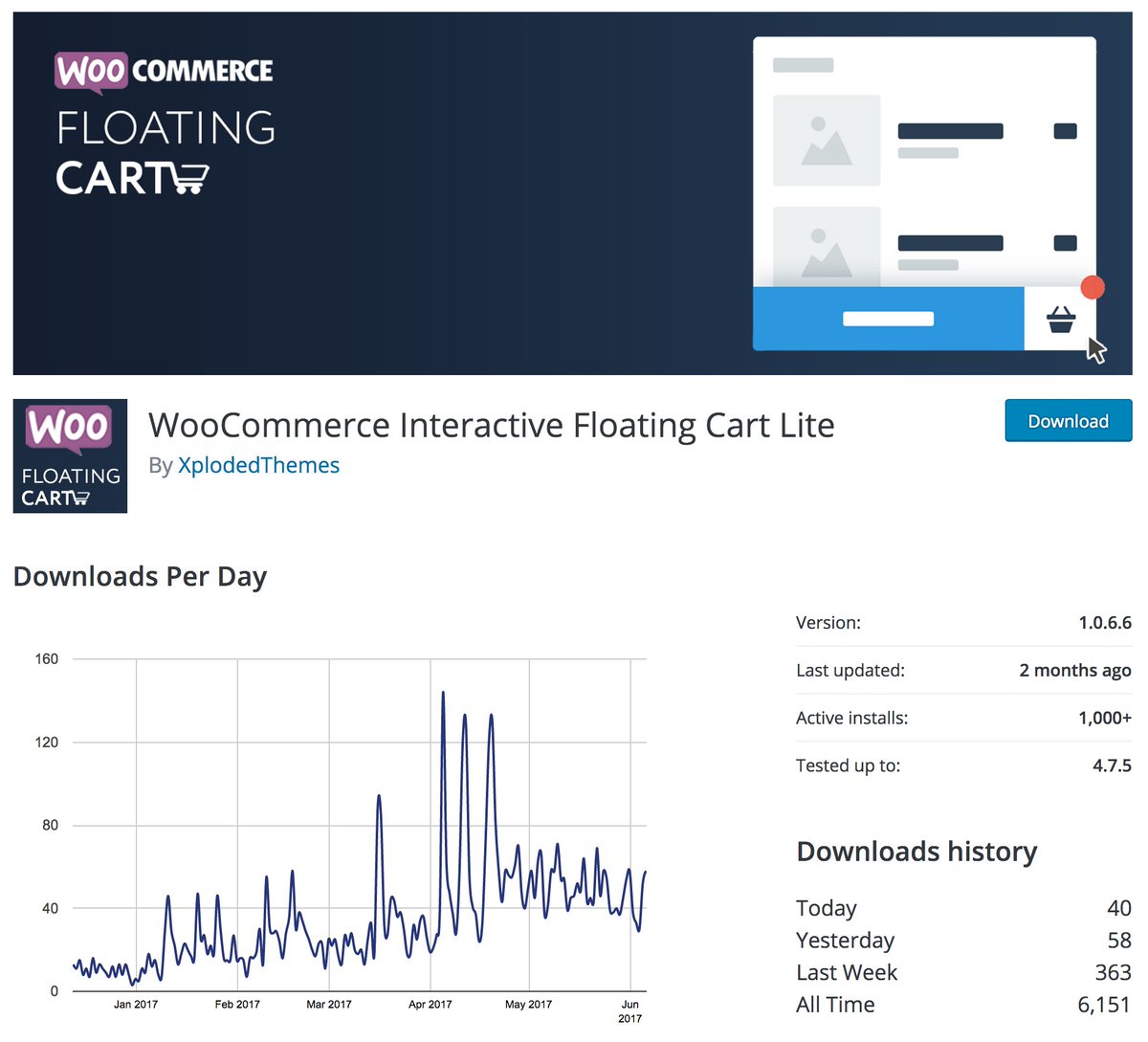
Task: Click the Yesterday downloads count 58
Action: [1119, 941]
